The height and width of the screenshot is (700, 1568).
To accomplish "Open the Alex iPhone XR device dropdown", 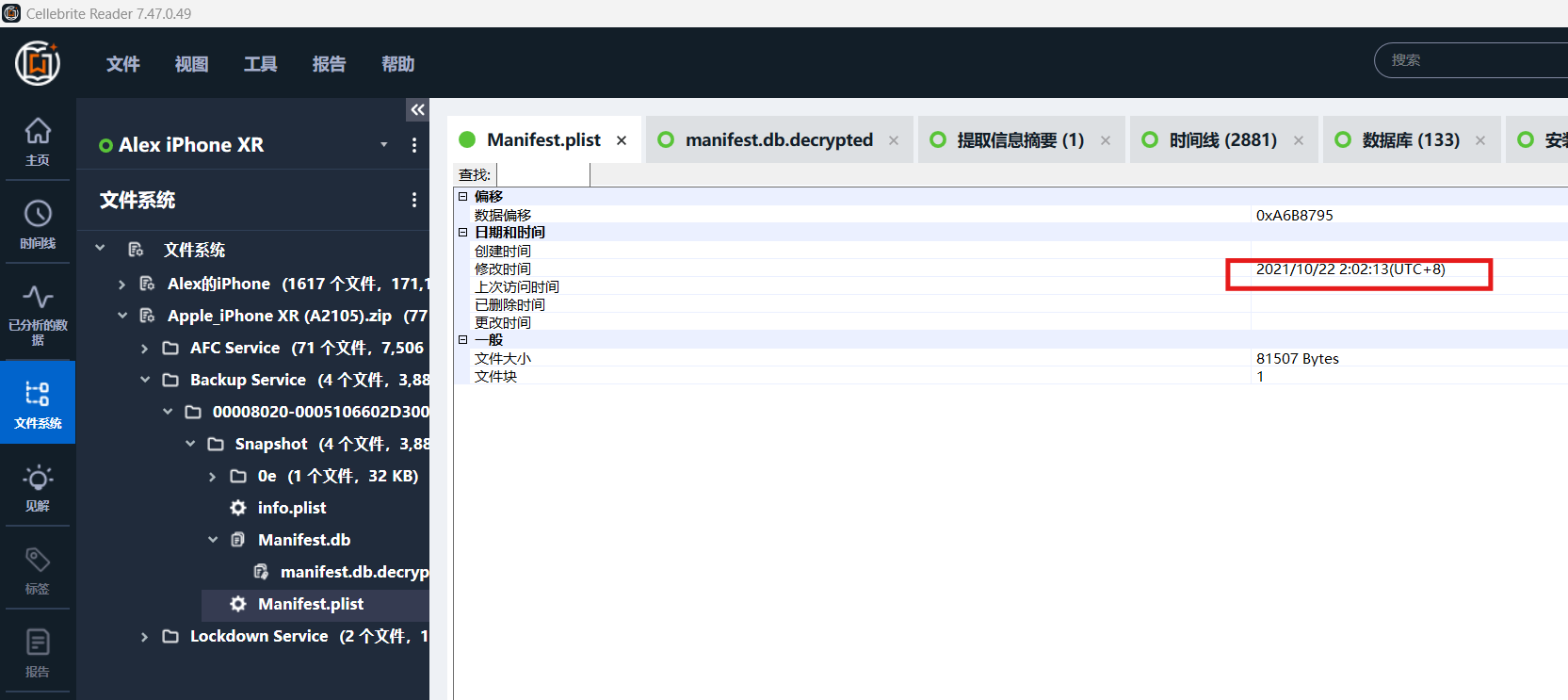I will 384,144.
